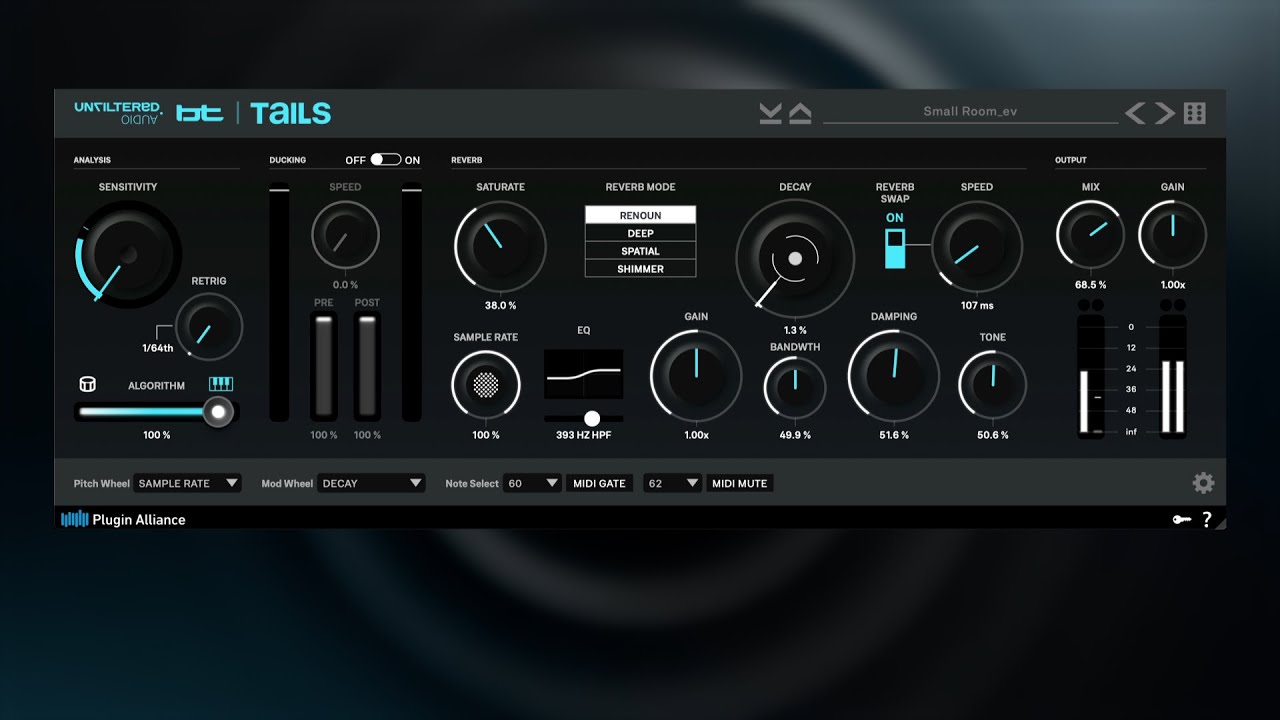Click the Sensitivity knob

128,254
